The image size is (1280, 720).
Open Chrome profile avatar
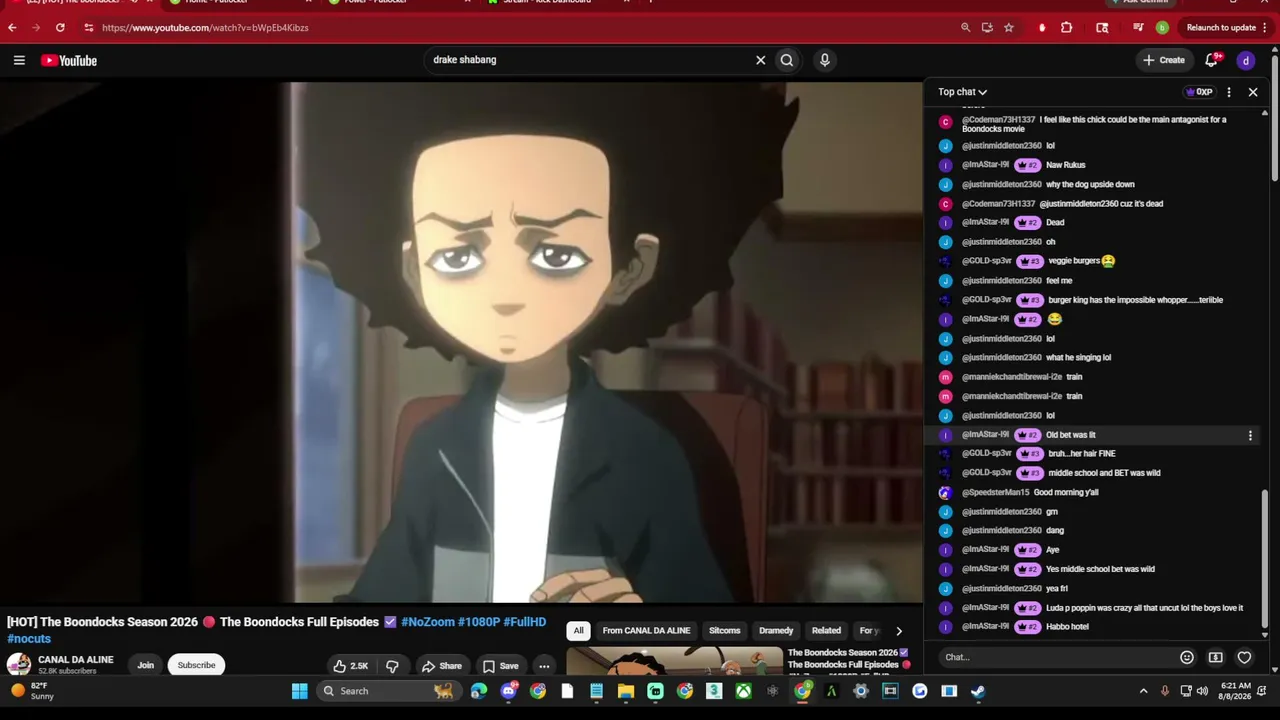coord(1162,28)
